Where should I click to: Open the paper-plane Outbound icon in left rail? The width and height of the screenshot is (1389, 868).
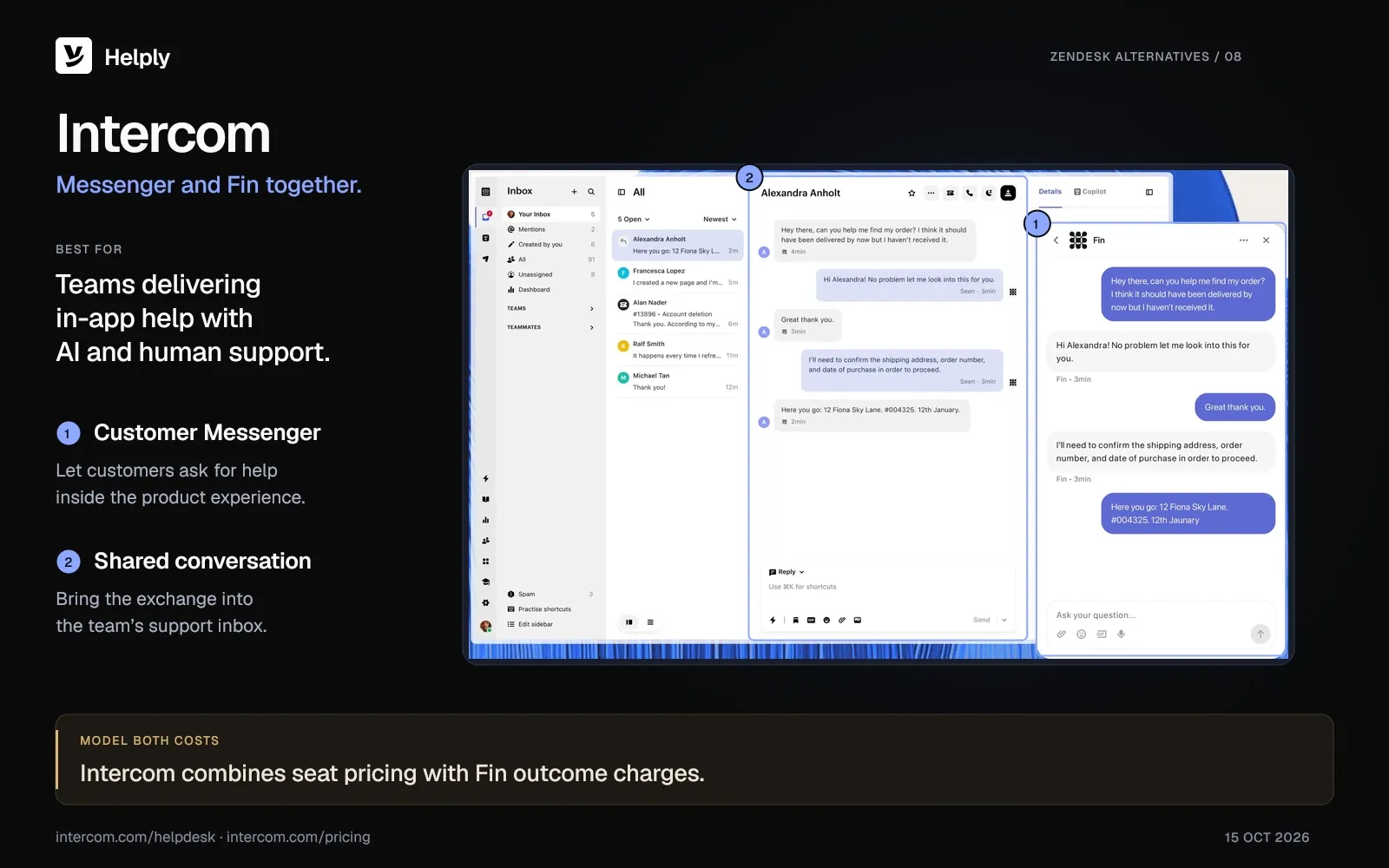[485, 259]
